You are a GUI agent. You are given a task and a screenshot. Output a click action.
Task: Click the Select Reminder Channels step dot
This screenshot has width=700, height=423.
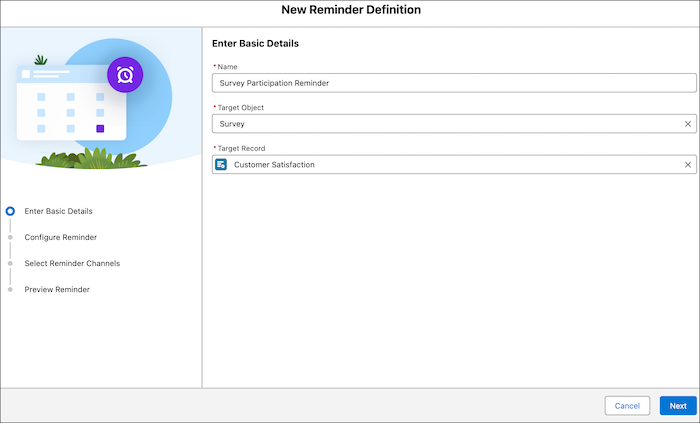[10, 263]
